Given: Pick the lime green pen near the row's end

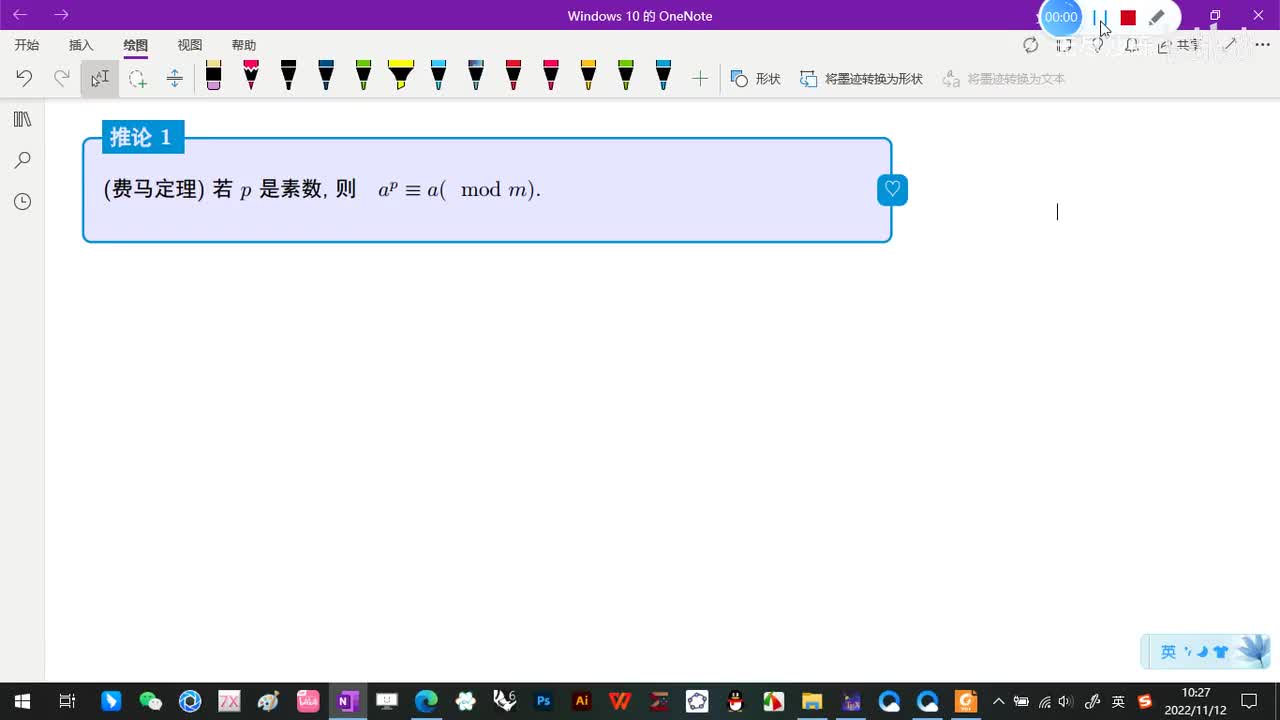Looking at the screenshot, I should tap(626, 75).
